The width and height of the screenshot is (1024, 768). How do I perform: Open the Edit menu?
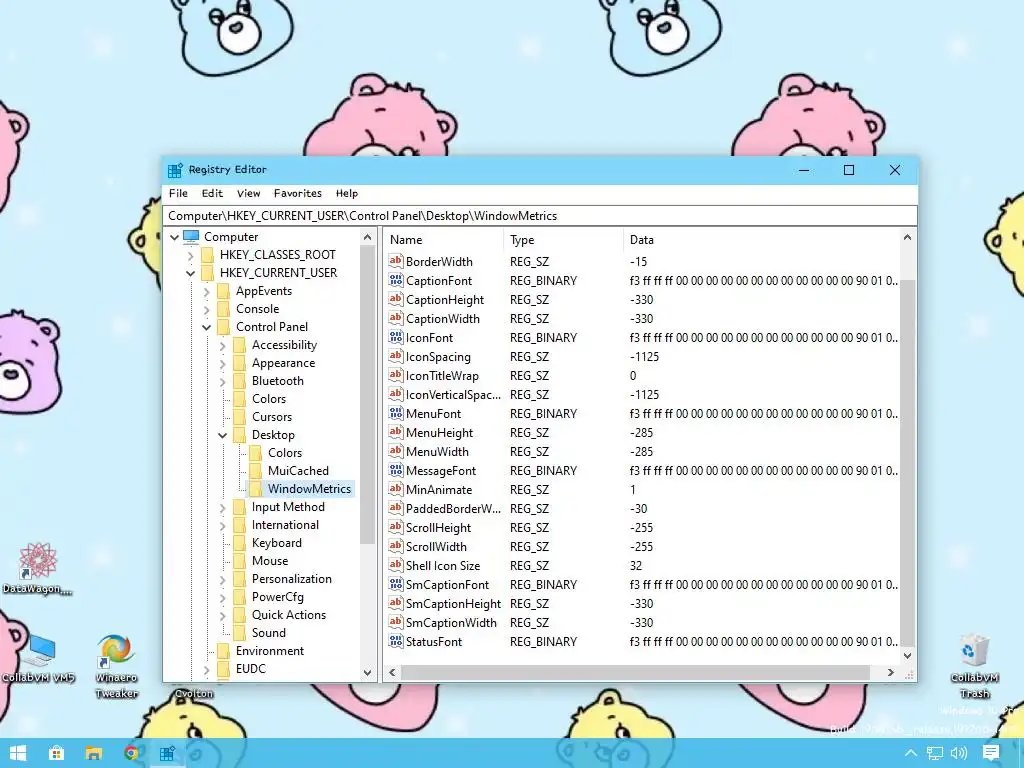click(212, 193)
